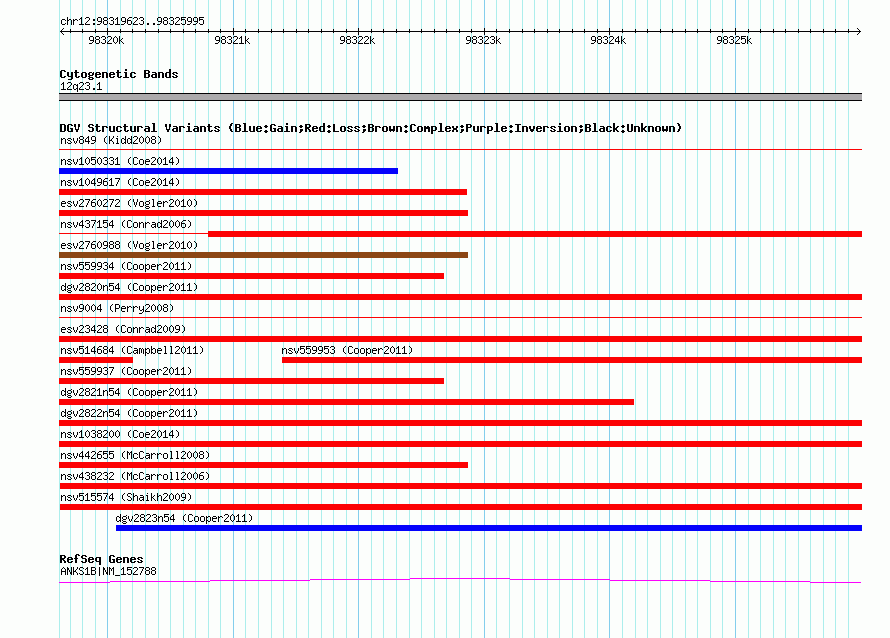The height and width of the screenshot is (638, 890).
Task: Click the 98324k ruler label
Action: 608,40
